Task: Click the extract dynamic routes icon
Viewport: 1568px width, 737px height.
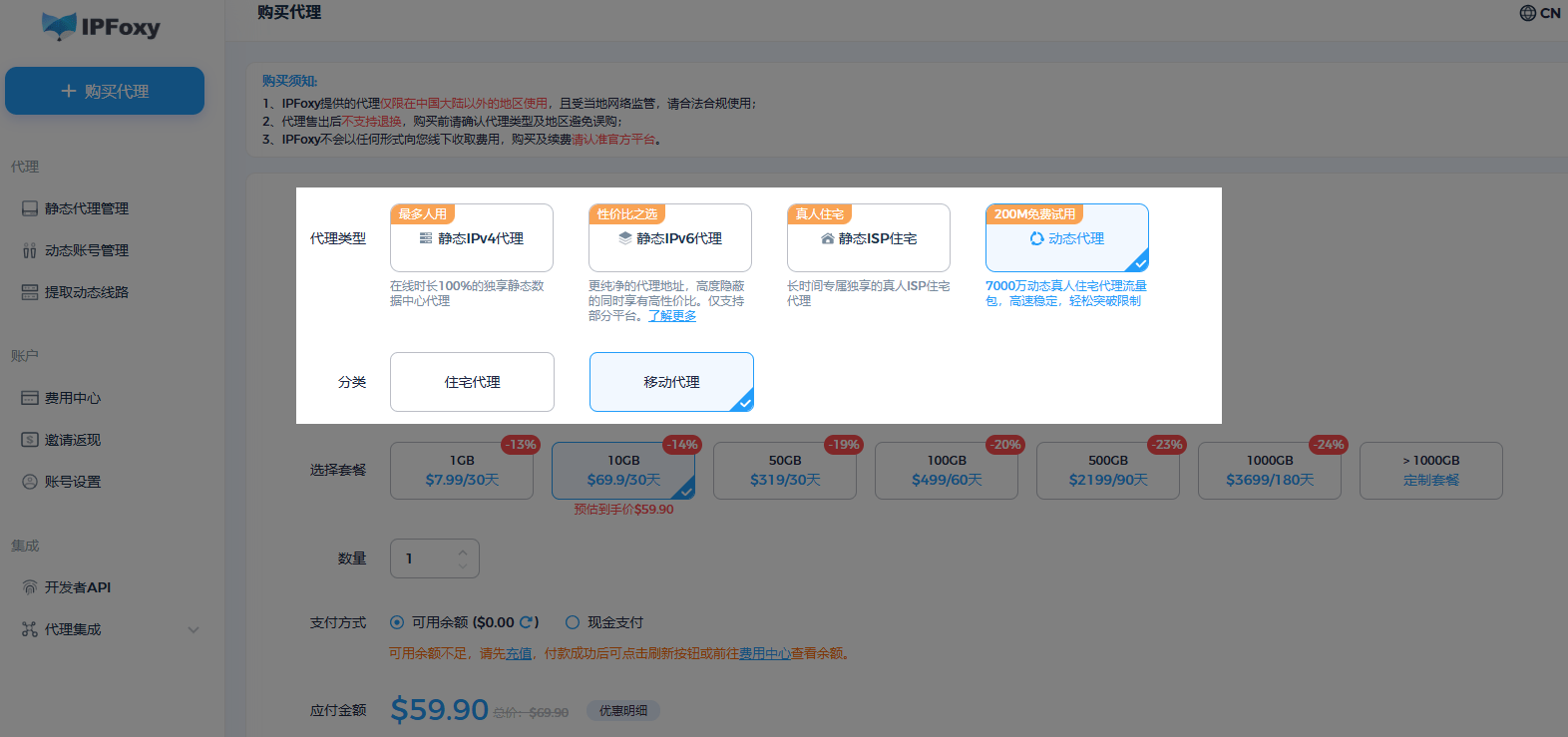Action: 30,292
